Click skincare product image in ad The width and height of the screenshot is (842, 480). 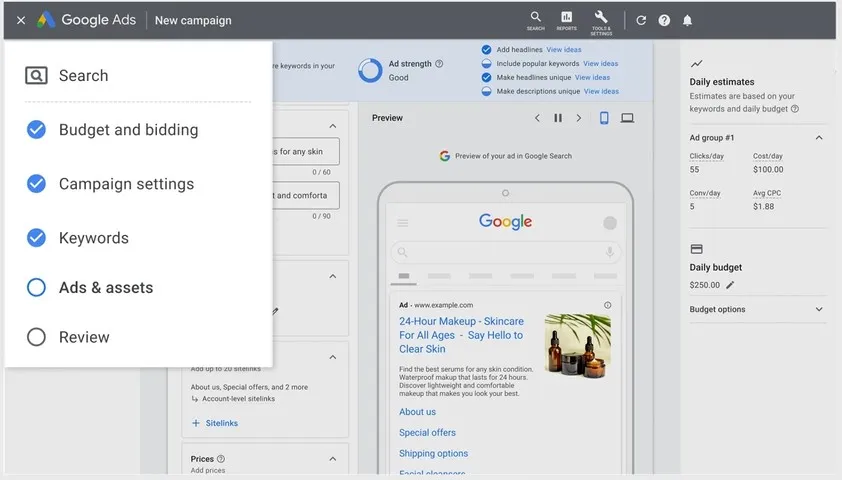[x=578, y=346]
